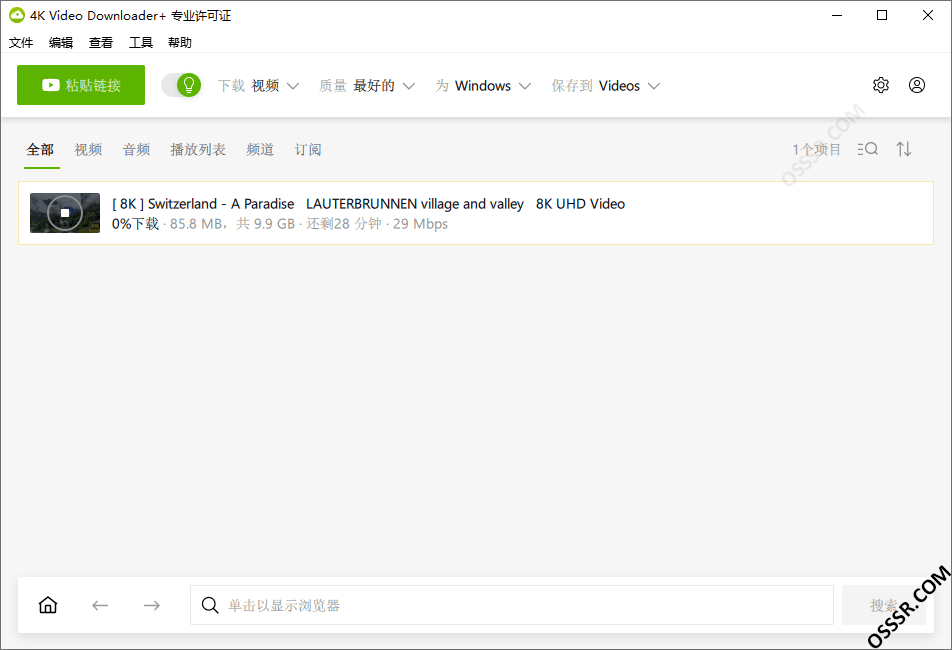Open the 为 Windows format dropdown
Image resolution: width=952 pixels, height=650 pixels.
pyautogui.click(x=483, y=86)
